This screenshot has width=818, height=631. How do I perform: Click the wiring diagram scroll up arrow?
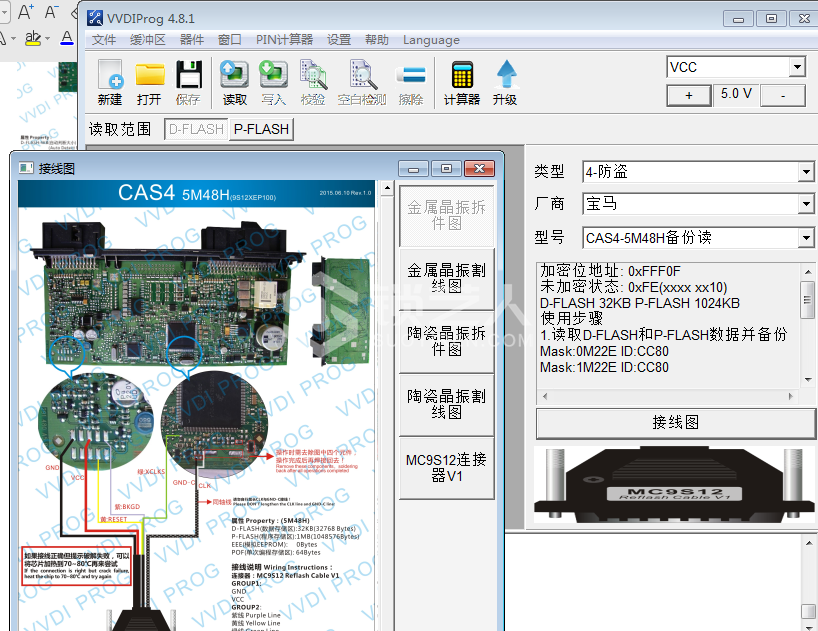point(387,188)
